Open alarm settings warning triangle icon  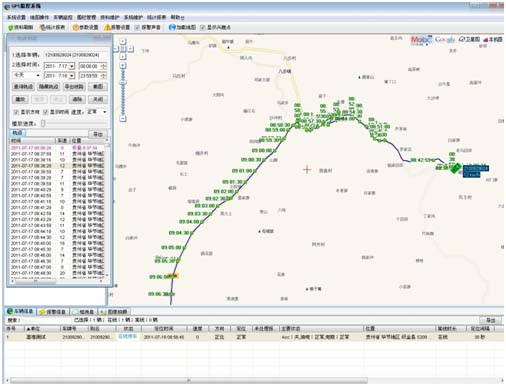coord(107,27)
